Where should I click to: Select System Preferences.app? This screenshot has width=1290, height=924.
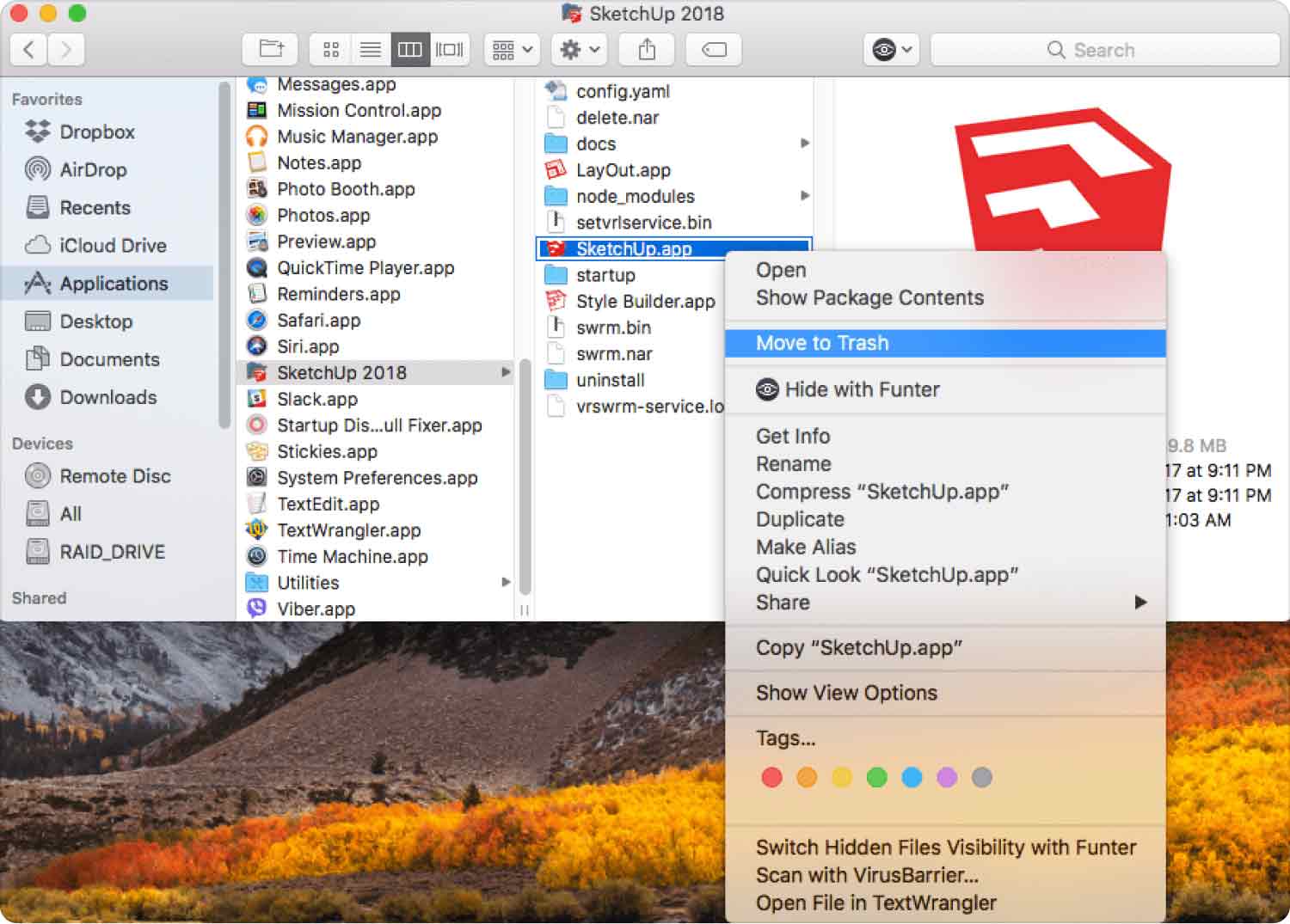click(x=377, y=478)
